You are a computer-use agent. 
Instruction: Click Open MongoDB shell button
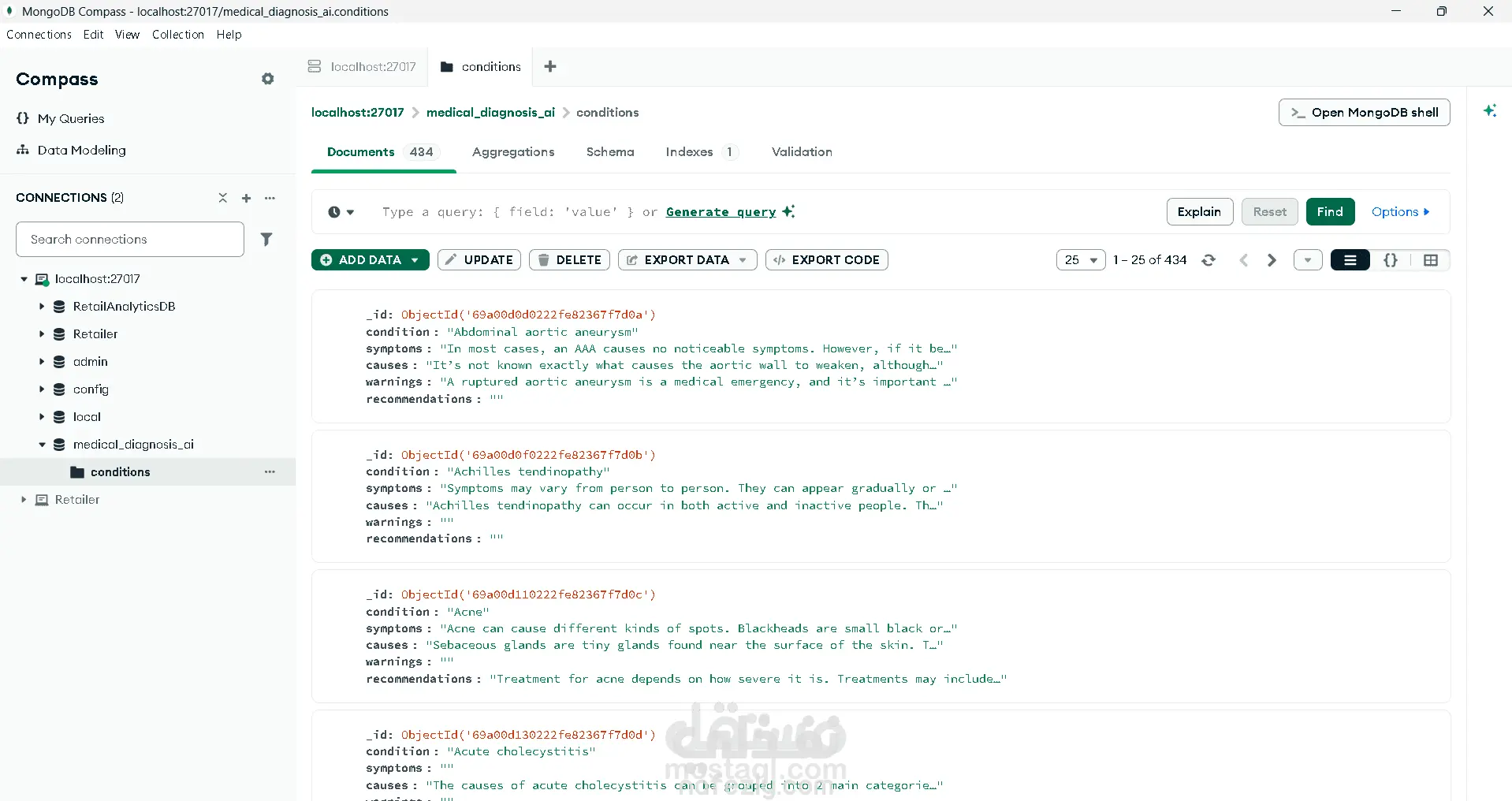point(1364,113)
